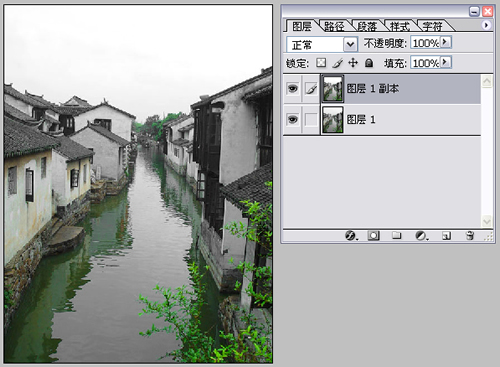
Task: Switch to the 样式 tab
Action: tap(400, 26)
